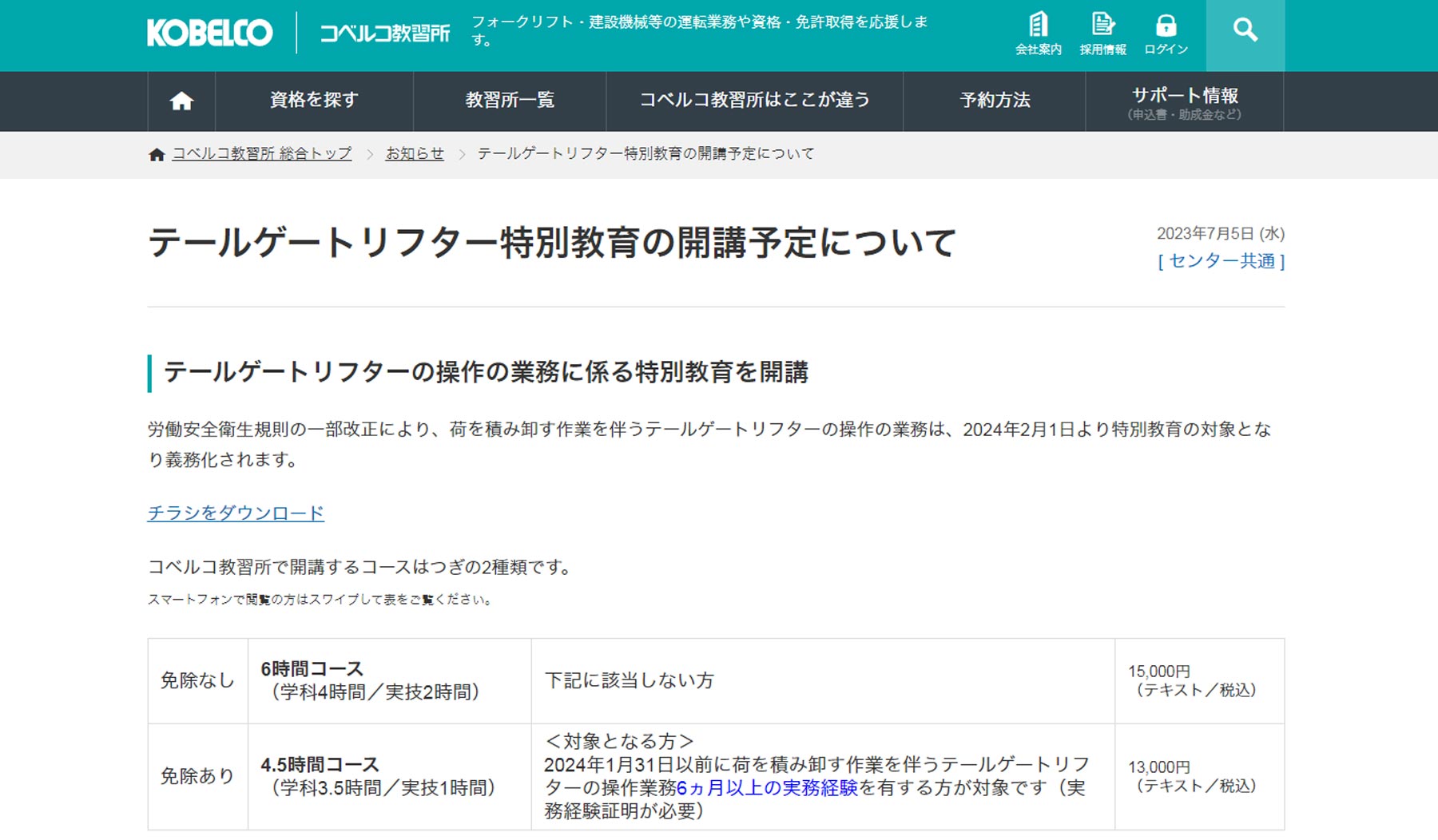Click the 免除なし table cell
This screenshot has height=840, width=1438.
(198, 680)
